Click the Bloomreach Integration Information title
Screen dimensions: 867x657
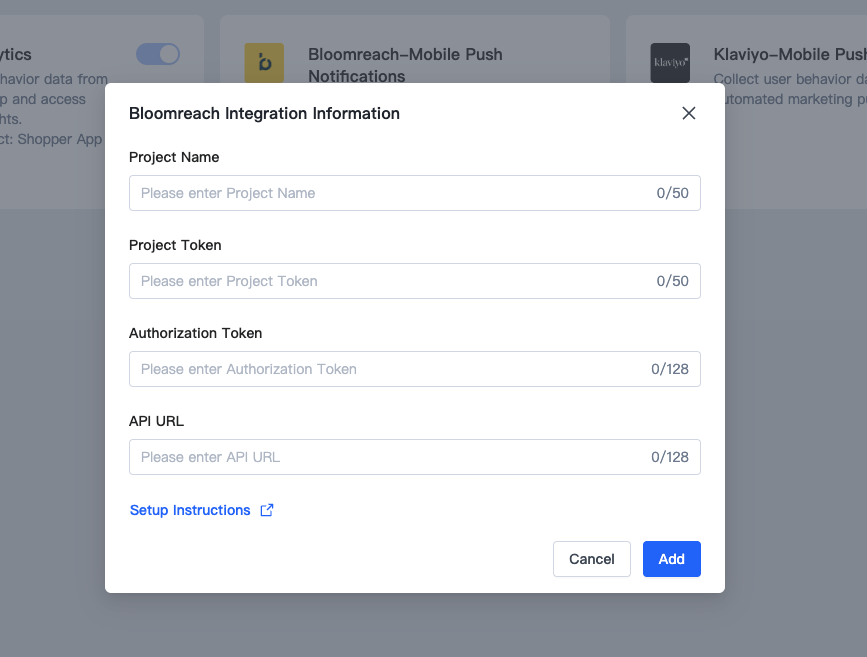click(264, 113)
